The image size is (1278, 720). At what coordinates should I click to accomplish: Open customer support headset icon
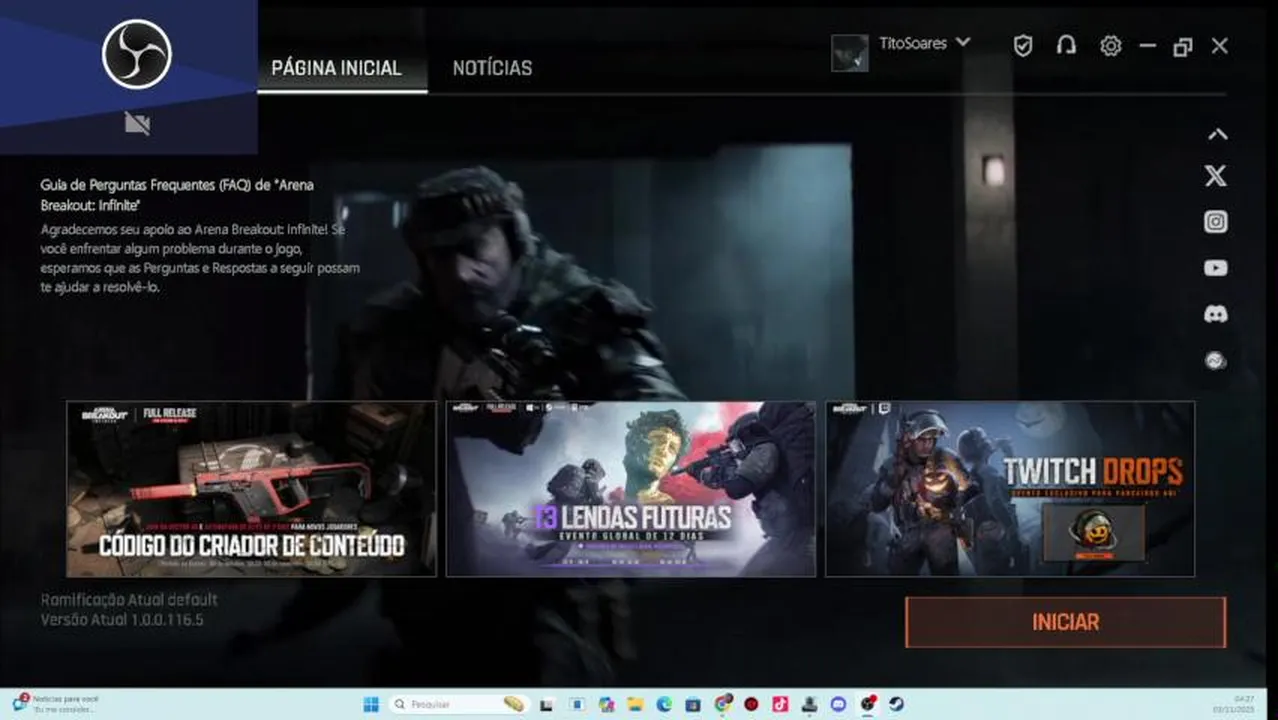click(x=1066, y=46)
